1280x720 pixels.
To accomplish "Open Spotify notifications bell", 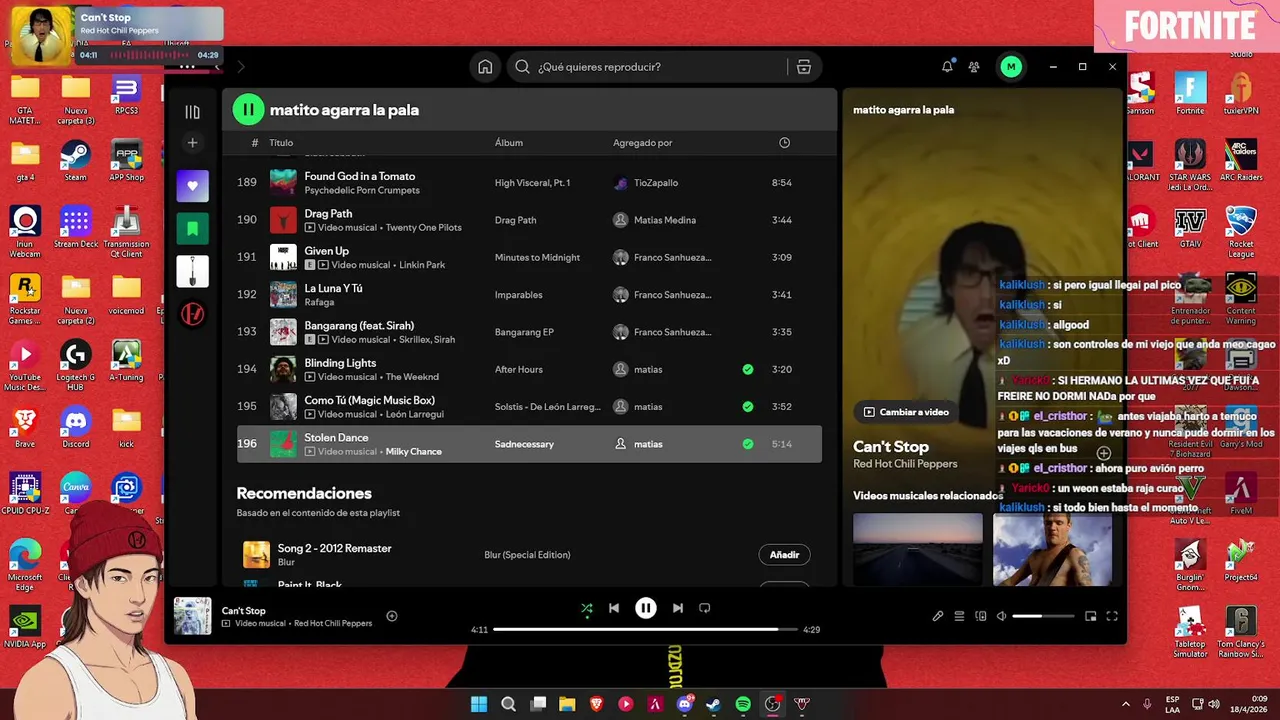I will (947, 67).
